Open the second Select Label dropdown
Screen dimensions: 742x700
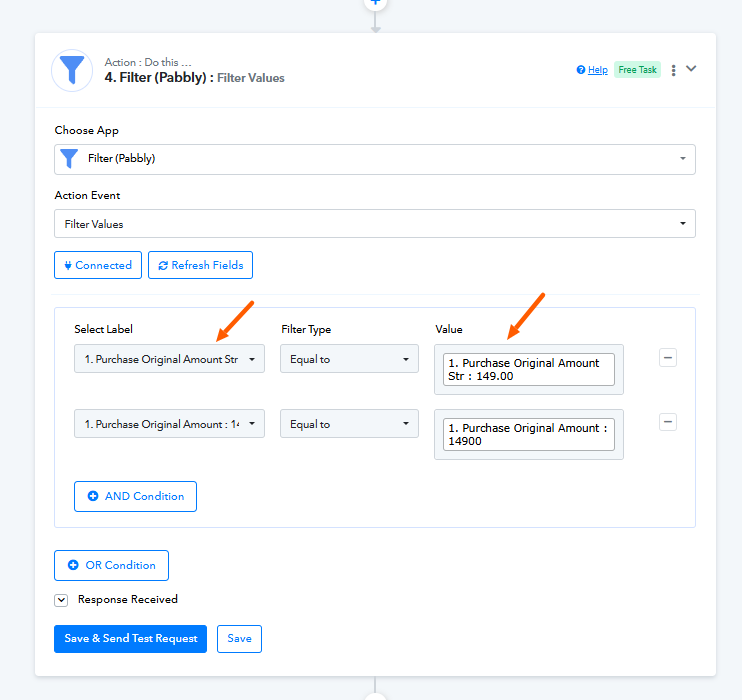click(x=169, y=424)
